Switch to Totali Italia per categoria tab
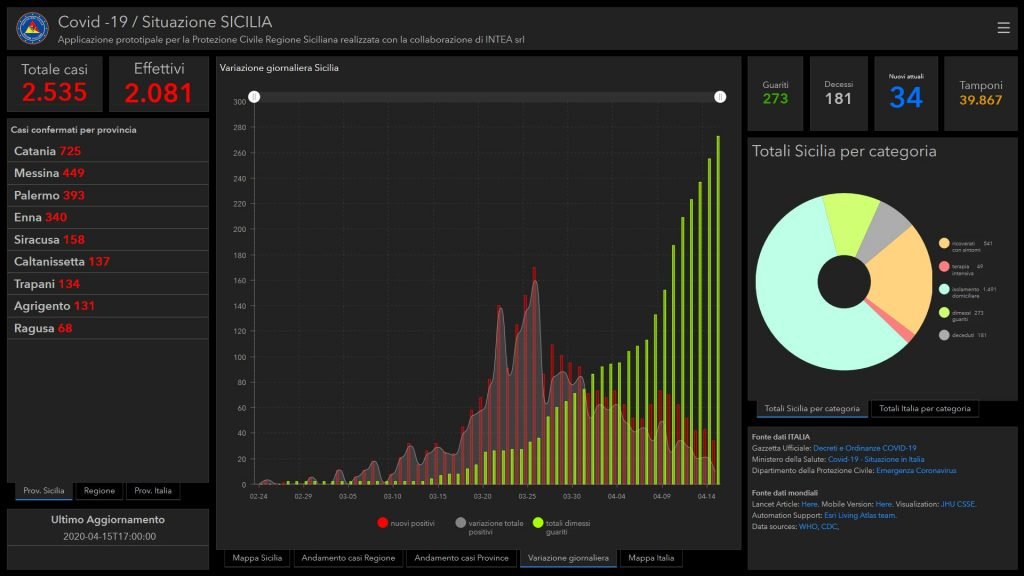 [x=924, y=409]
